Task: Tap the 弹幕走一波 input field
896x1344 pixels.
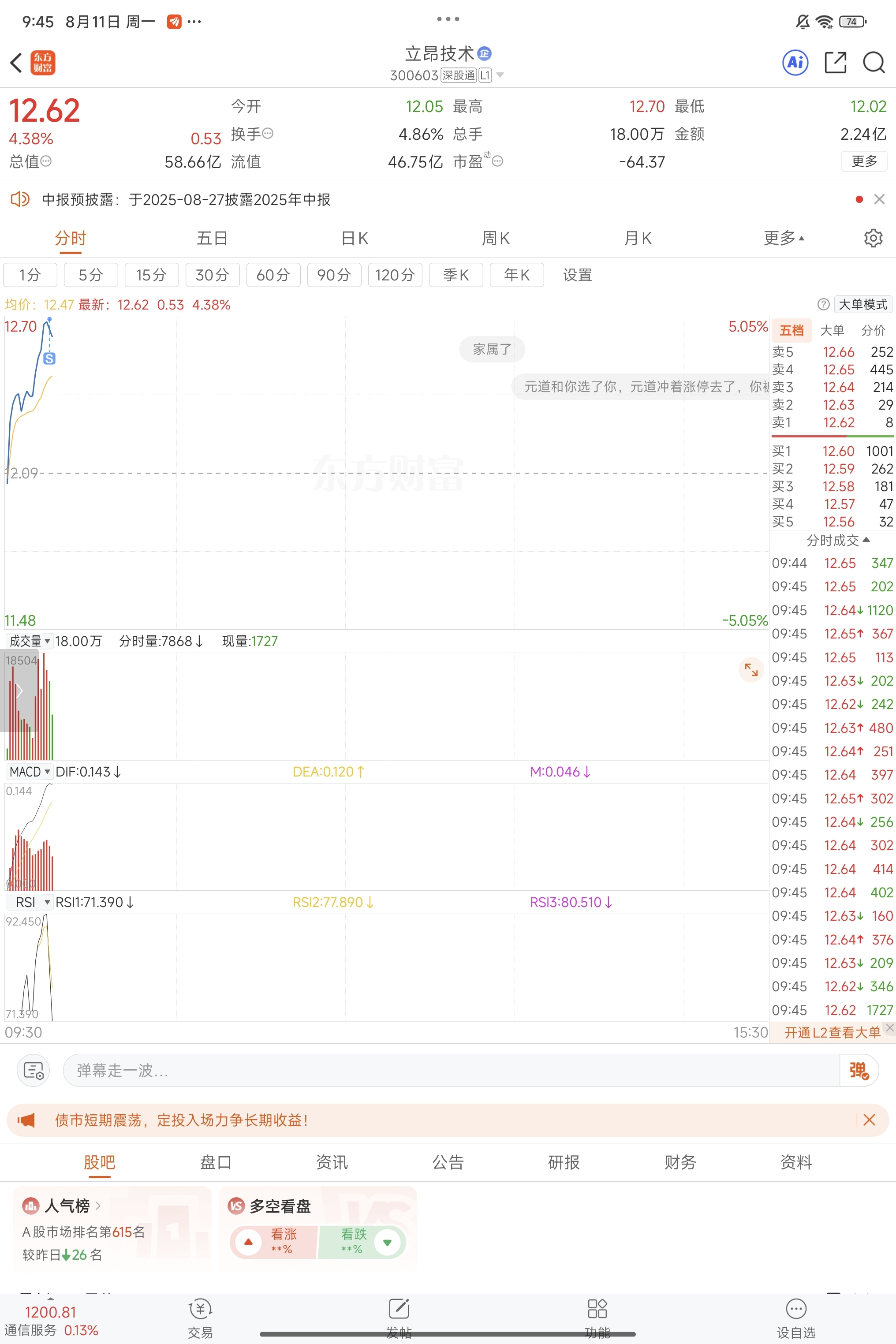Action: 452,1070
